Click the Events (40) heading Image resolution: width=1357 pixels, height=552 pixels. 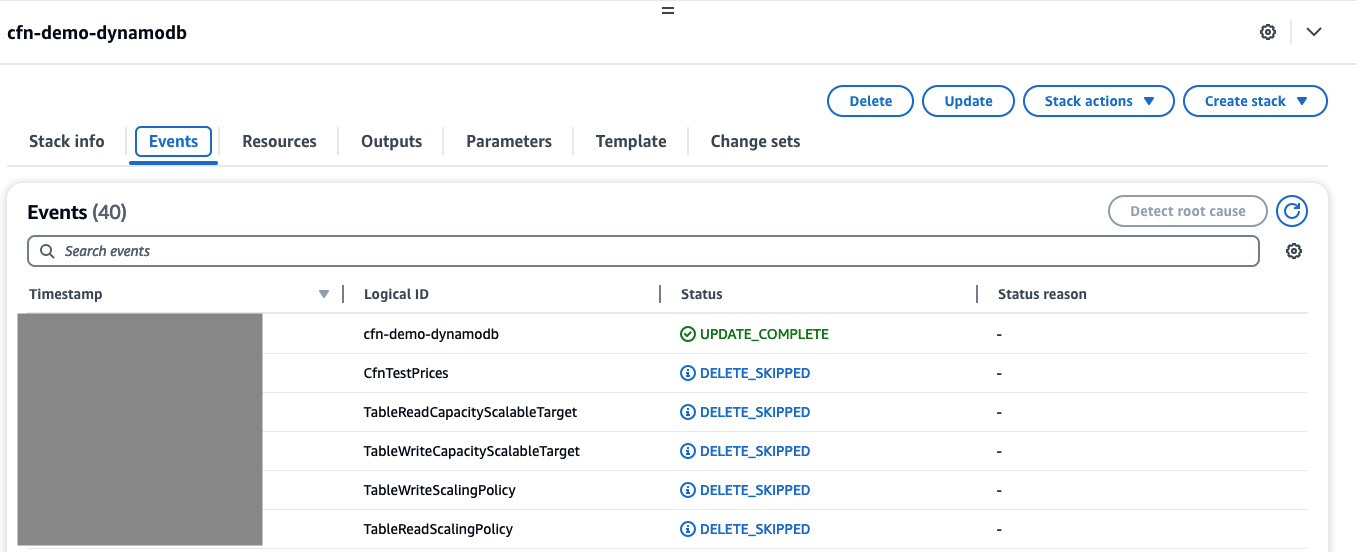coord(77,212)
